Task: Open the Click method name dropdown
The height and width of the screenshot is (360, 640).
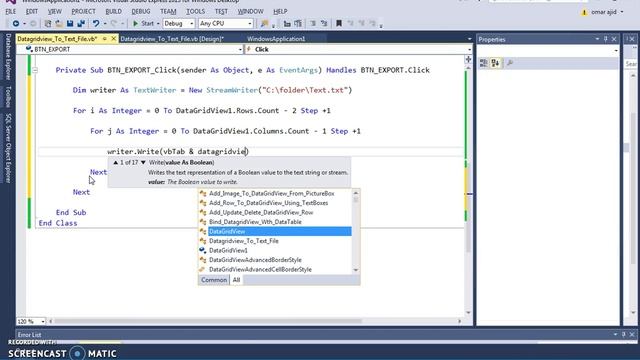Action: coord(358,49)
